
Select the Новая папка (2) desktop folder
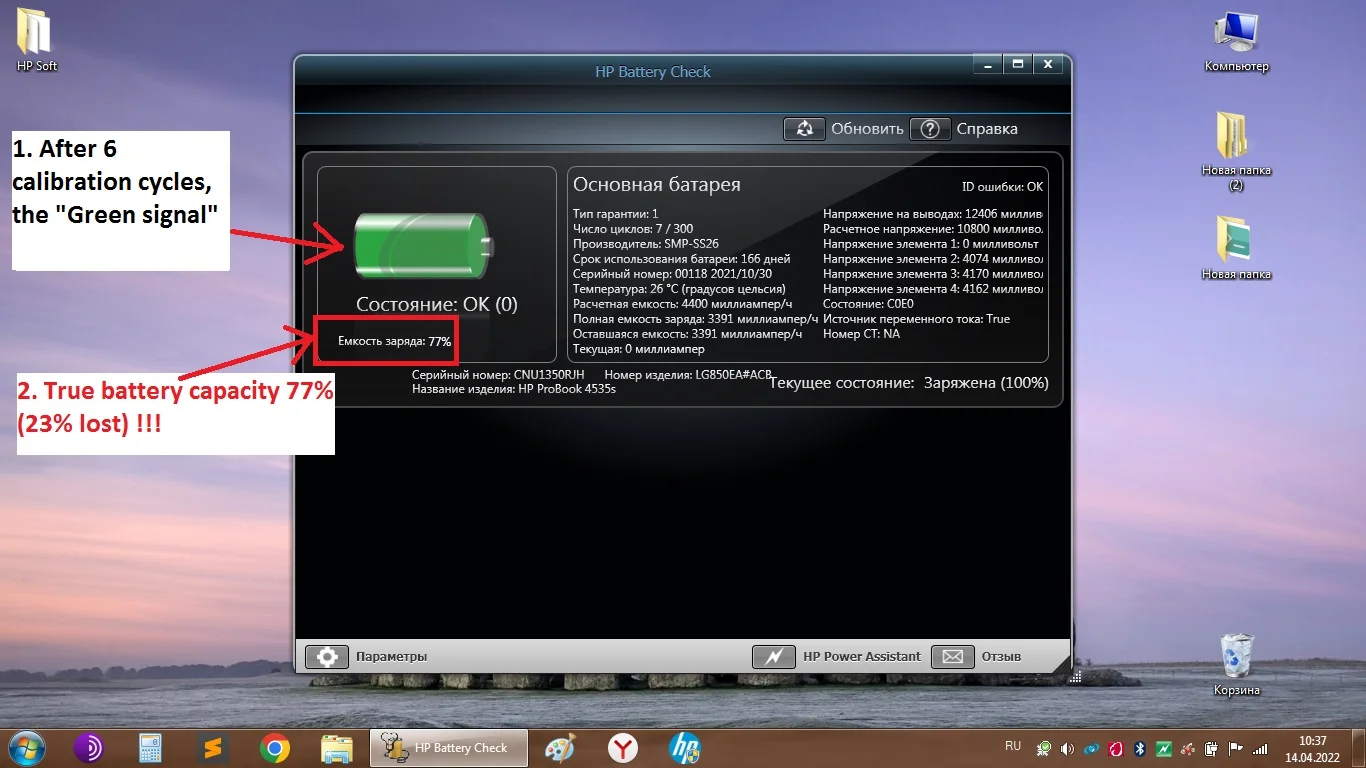1236,150
